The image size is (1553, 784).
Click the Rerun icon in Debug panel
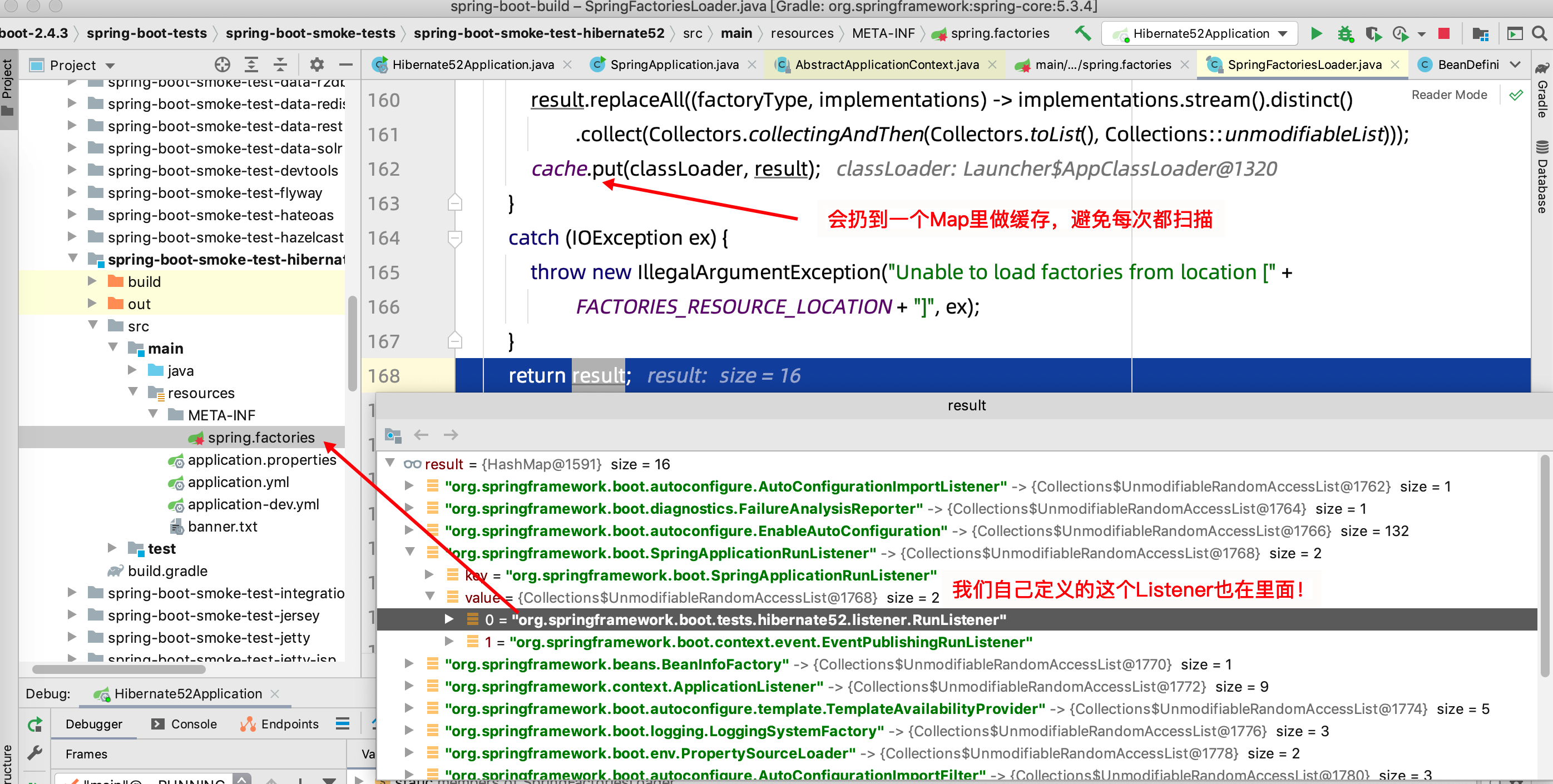(35, 724)
